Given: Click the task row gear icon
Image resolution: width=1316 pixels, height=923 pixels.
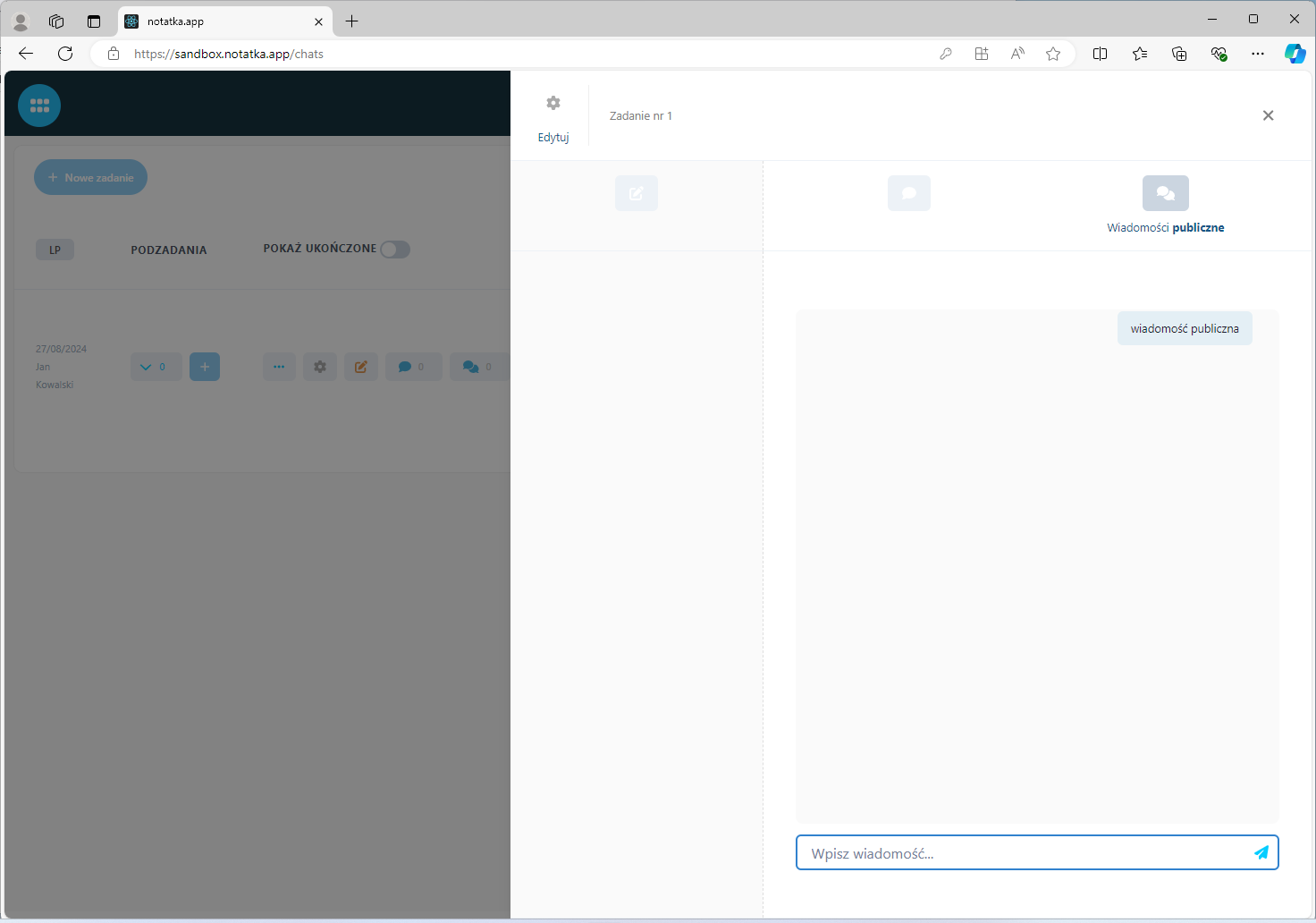Looking at the screenshot, I should (x=320, y=367).
